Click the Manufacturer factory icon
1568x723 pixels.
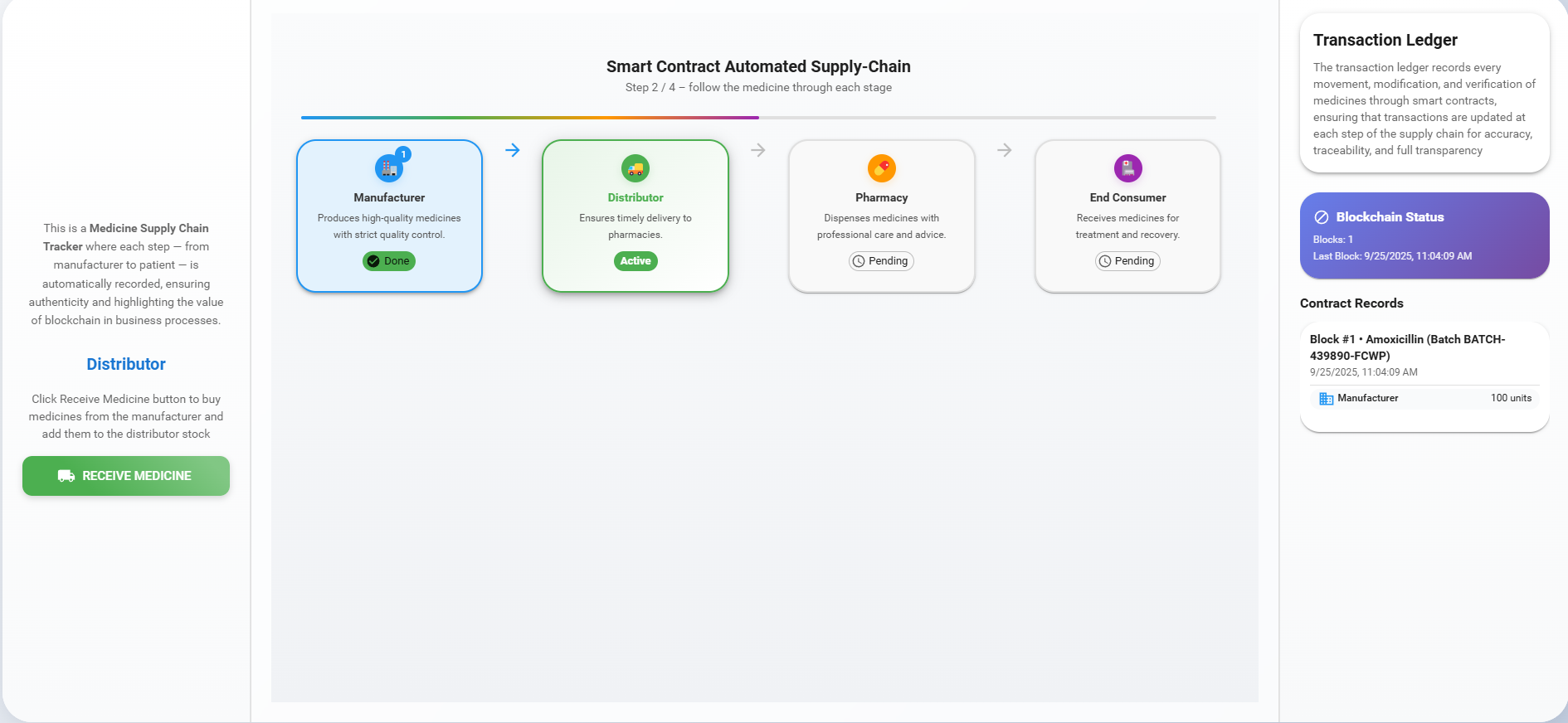click(388, 169)
